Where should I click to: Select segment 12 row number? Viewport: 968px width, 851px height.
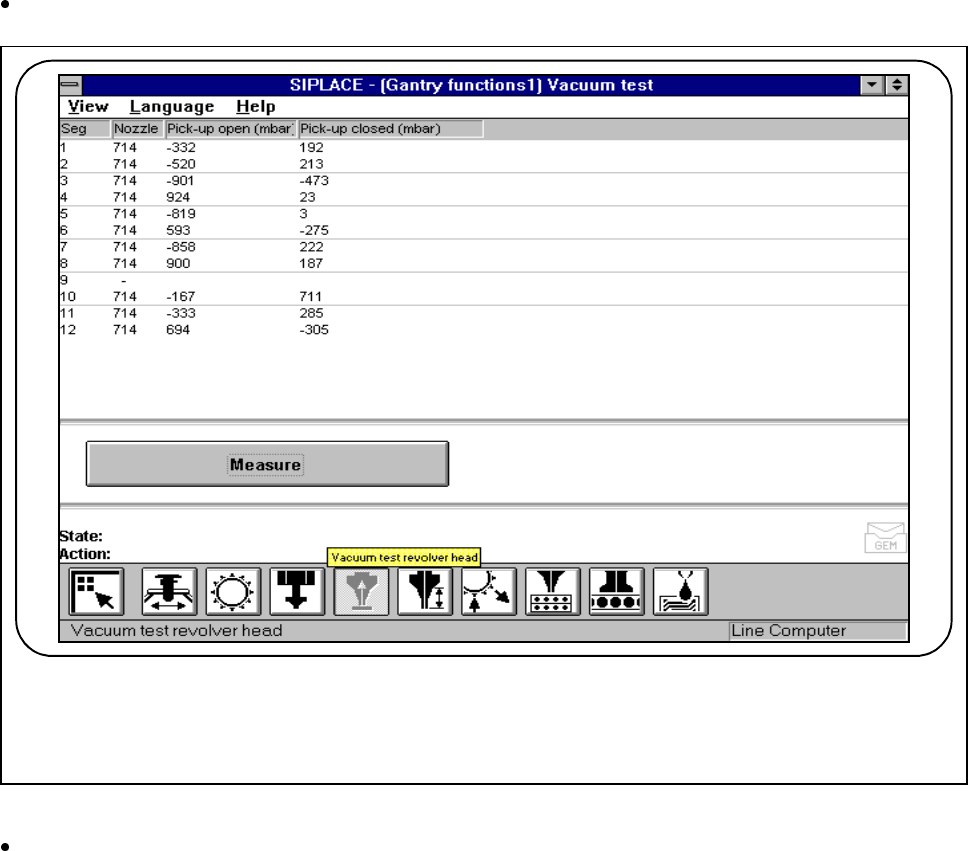(68, 330)
